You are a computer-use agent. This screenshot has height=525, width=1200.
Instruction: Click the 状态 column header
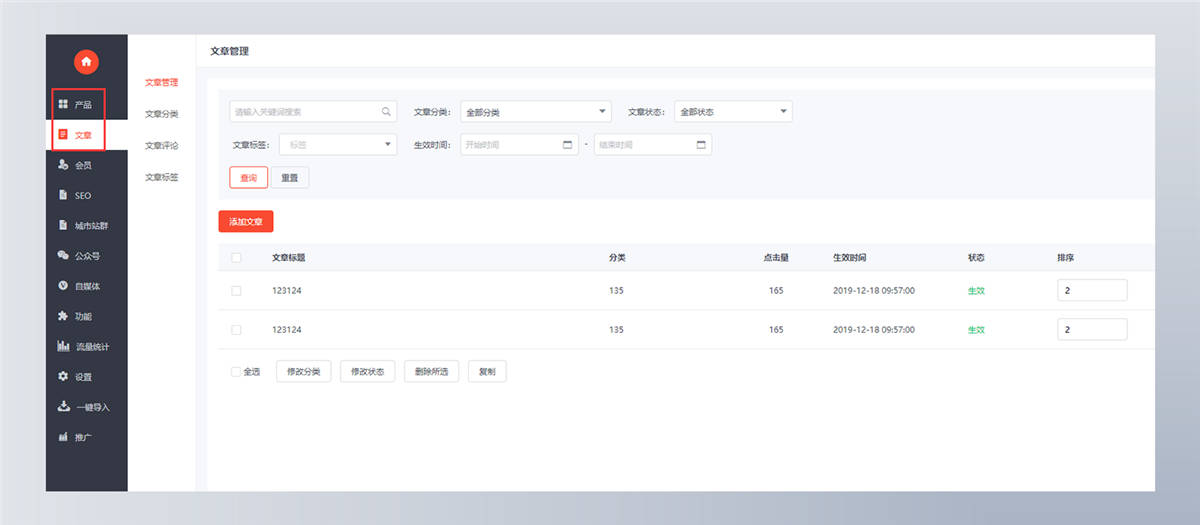(x=976, y=257)
